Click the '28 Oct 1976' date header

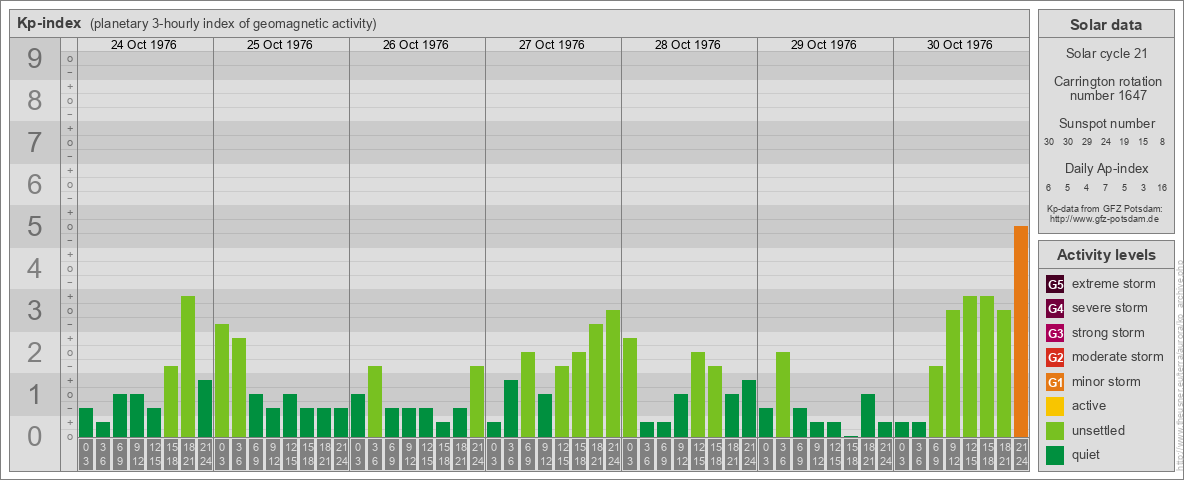pos(688,45)
